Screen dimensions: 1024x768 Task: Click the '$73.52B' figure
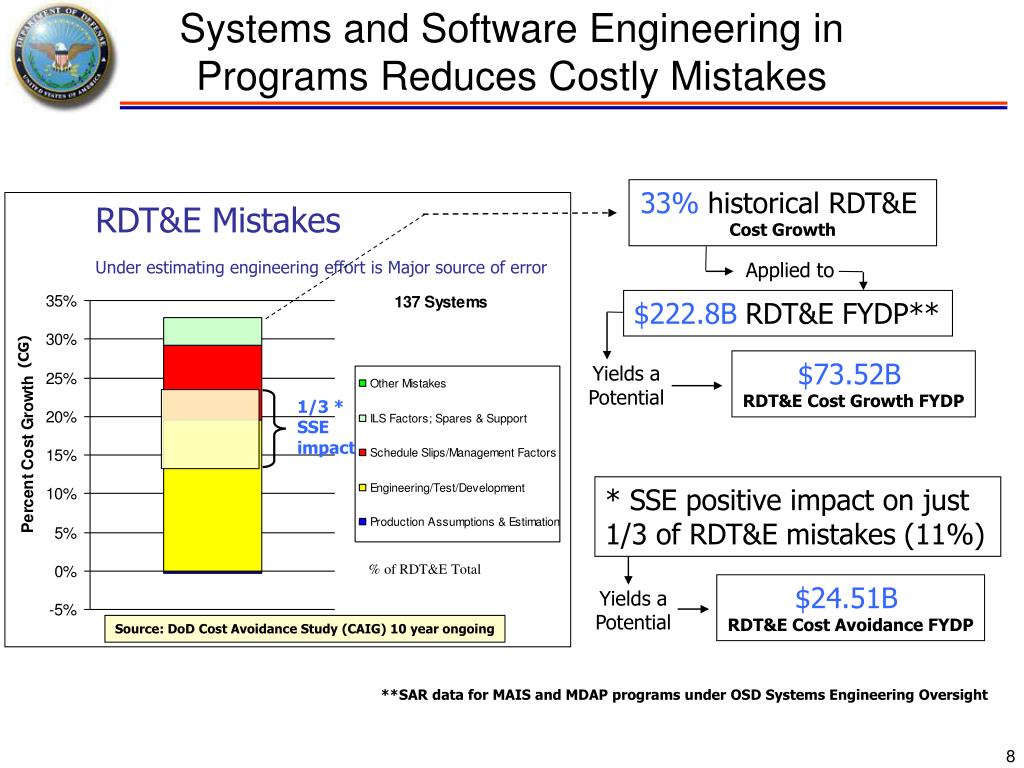point(850,375)
